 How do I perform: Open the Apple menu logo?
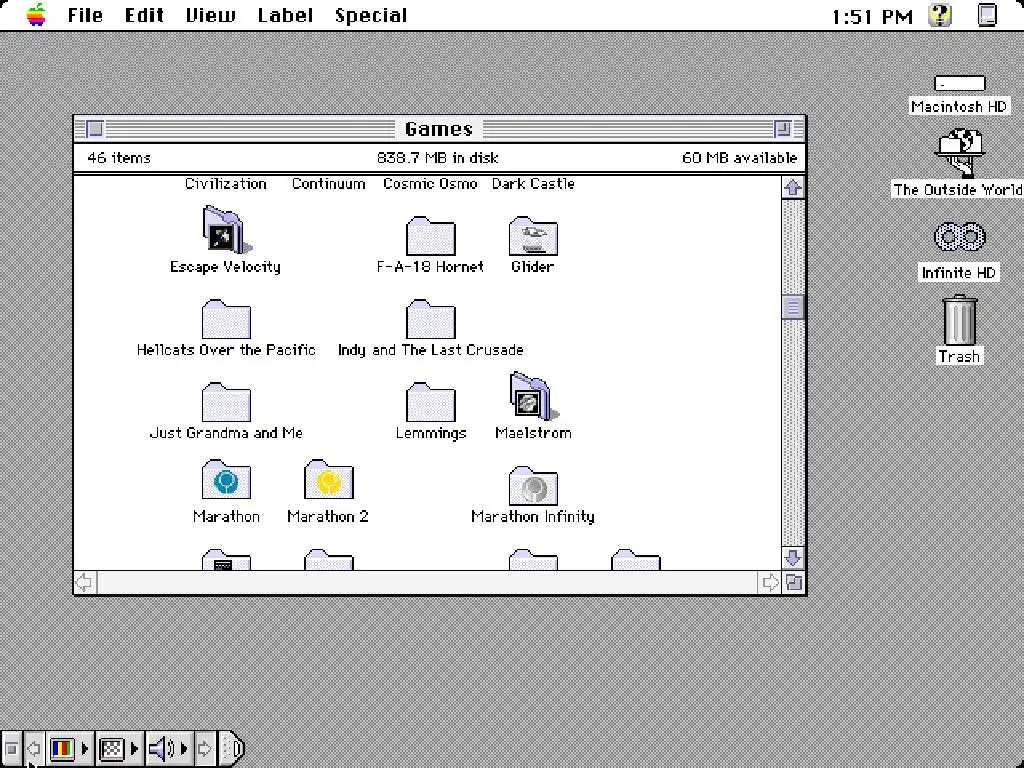click(37, 14)
